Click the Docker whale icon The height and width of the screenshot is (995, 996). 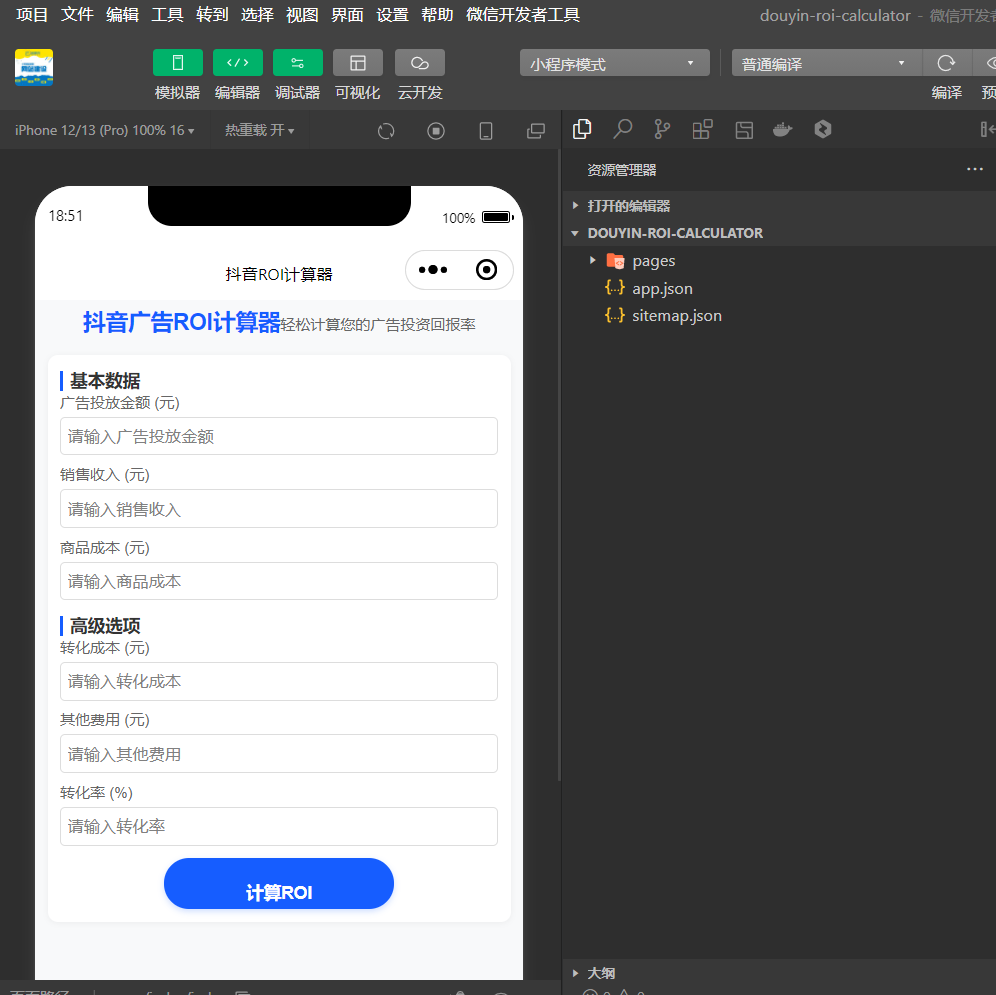point(783,130)
